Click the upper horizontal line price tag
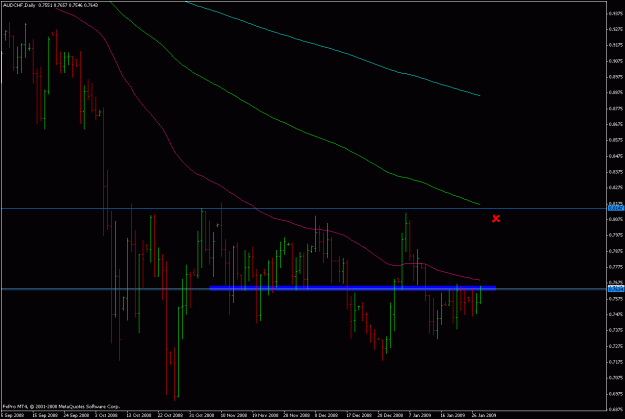The image size is (625, 419). coord(616,208)
